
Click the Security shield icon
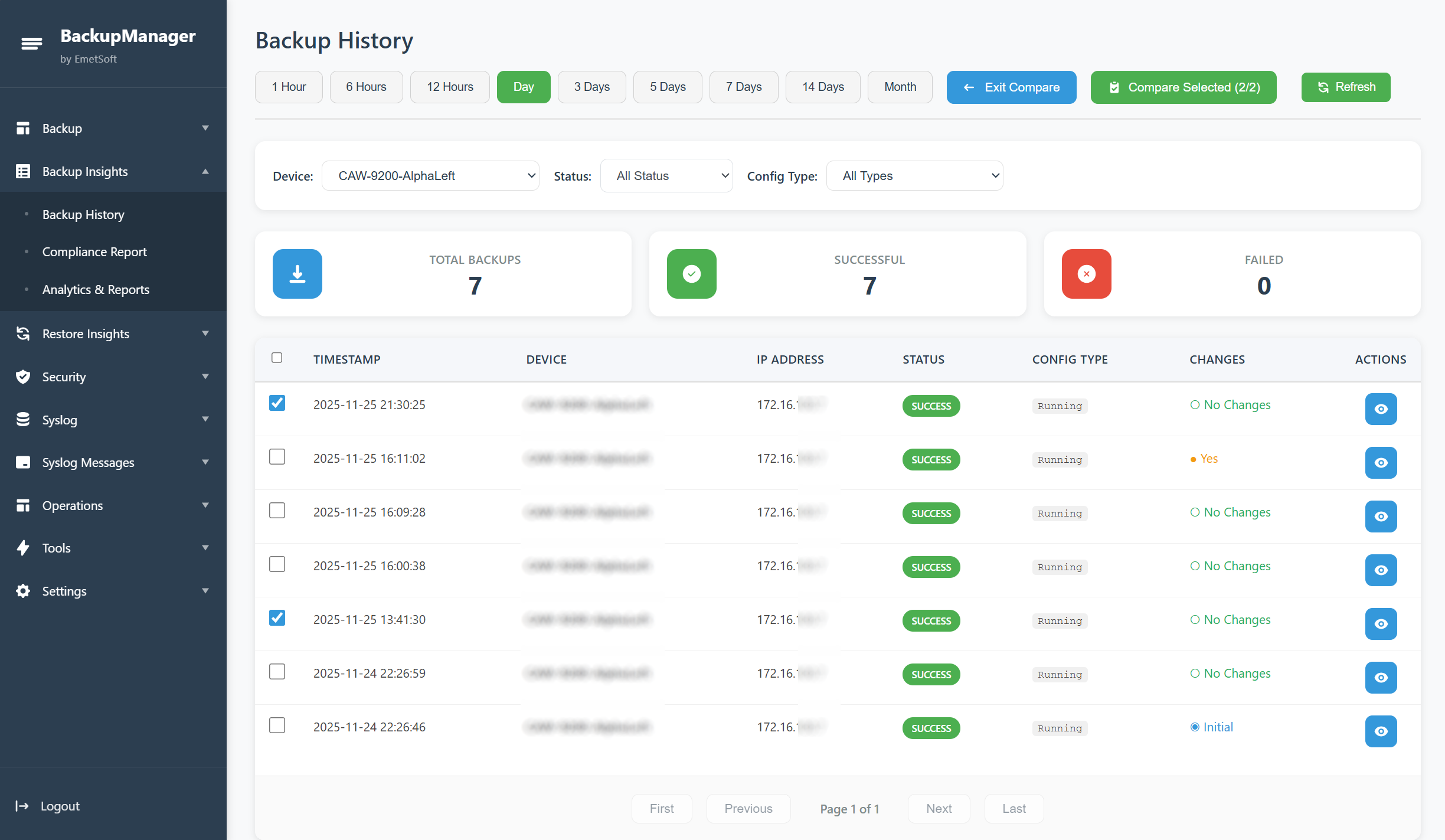pyautogui.click(x=23, y=377)
